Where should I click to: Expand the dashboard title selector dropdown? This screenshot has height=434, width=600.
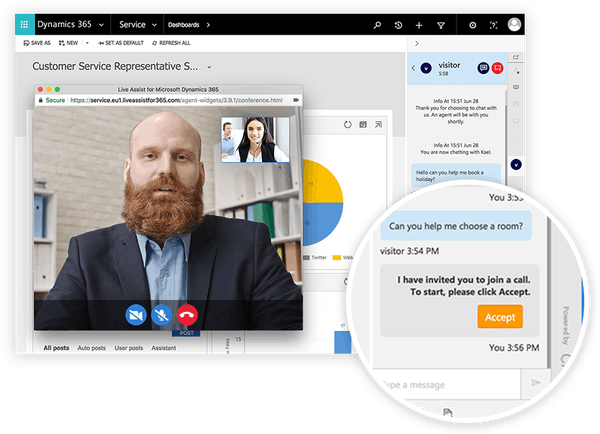click(x=209, y=67)
